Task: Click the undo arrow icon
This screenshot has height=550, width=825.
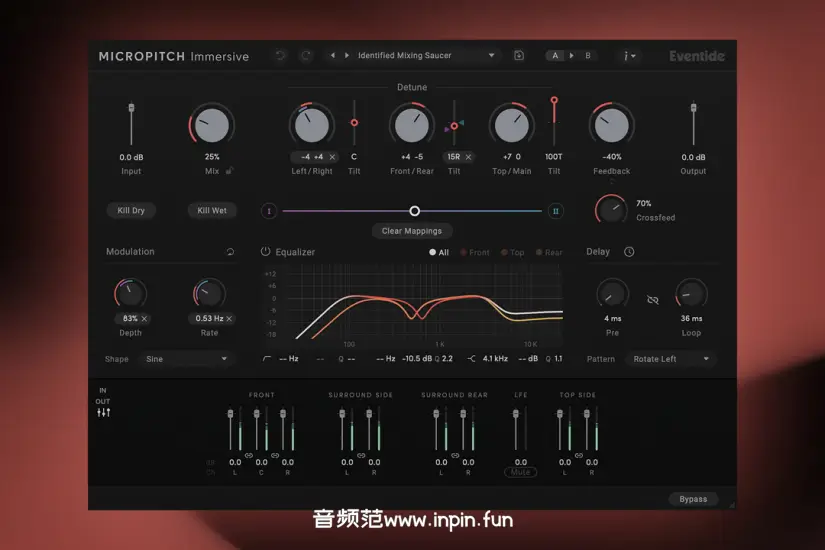Action: [280, 56]
